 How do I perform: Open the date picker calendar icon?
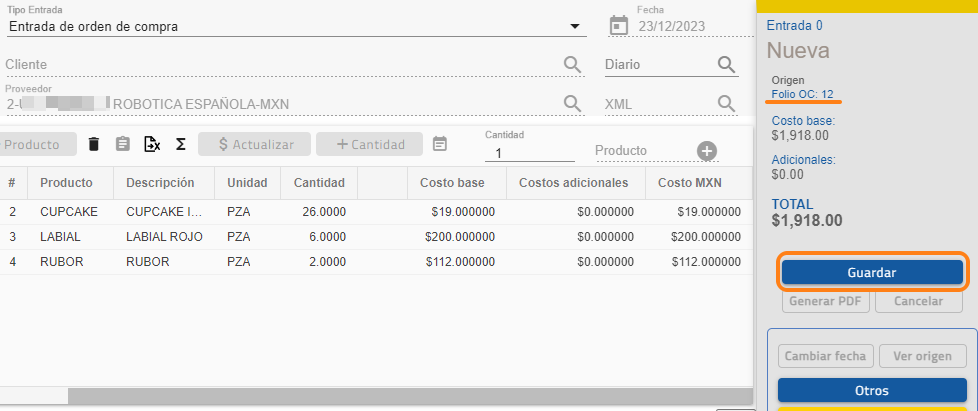[619, 26]
